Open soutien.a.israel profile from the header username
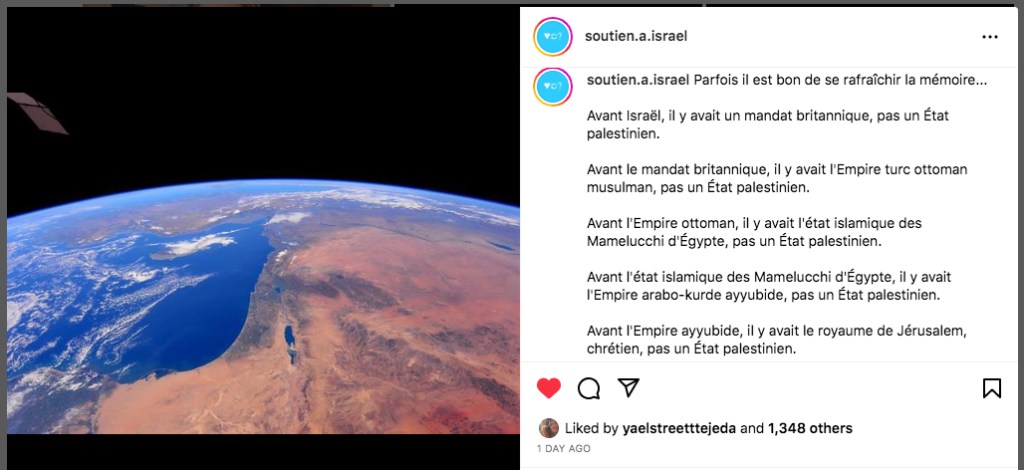1024x470 pixels. point(635,36)
